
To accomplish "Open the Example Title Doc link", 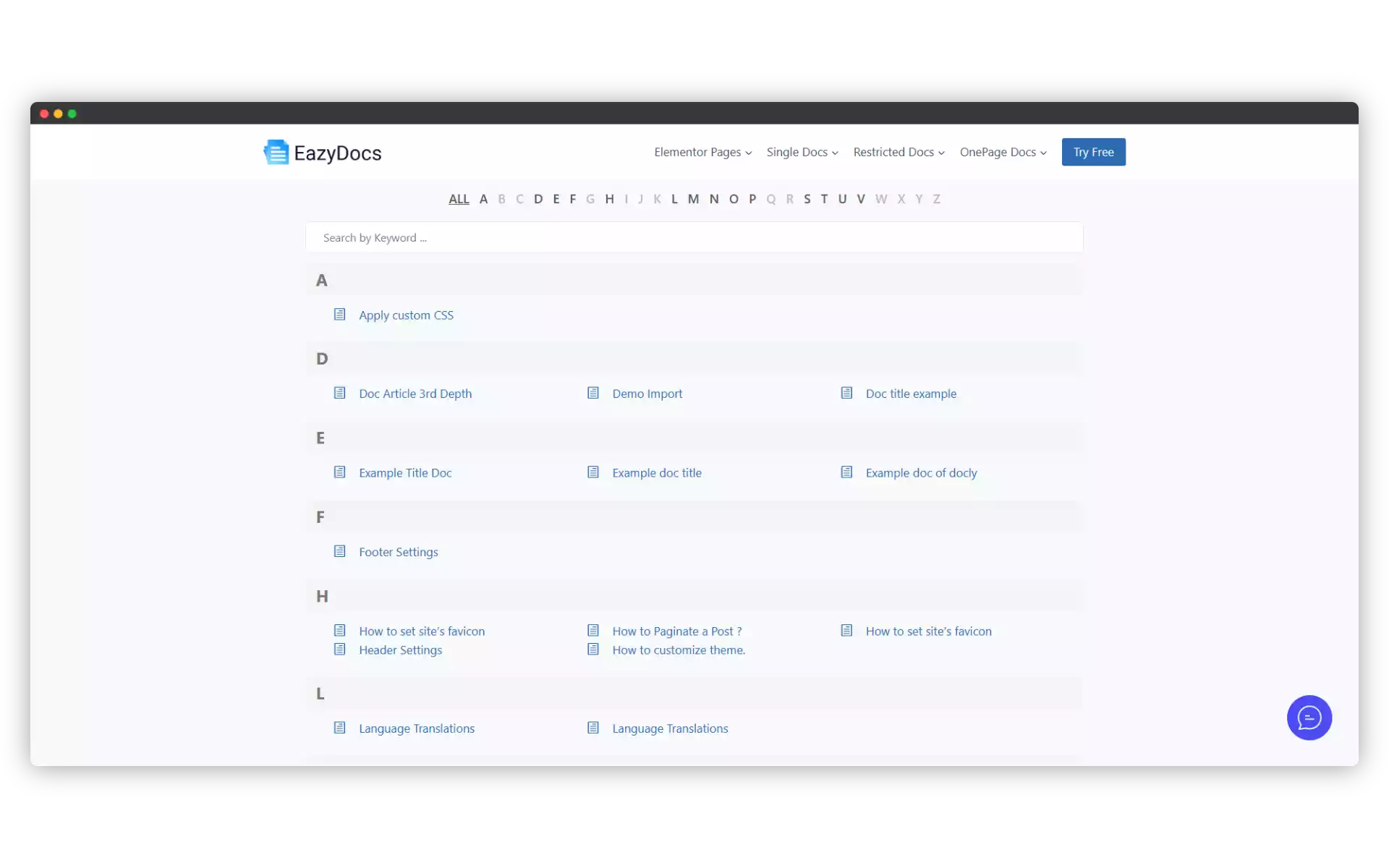I will tap(406, 472).
